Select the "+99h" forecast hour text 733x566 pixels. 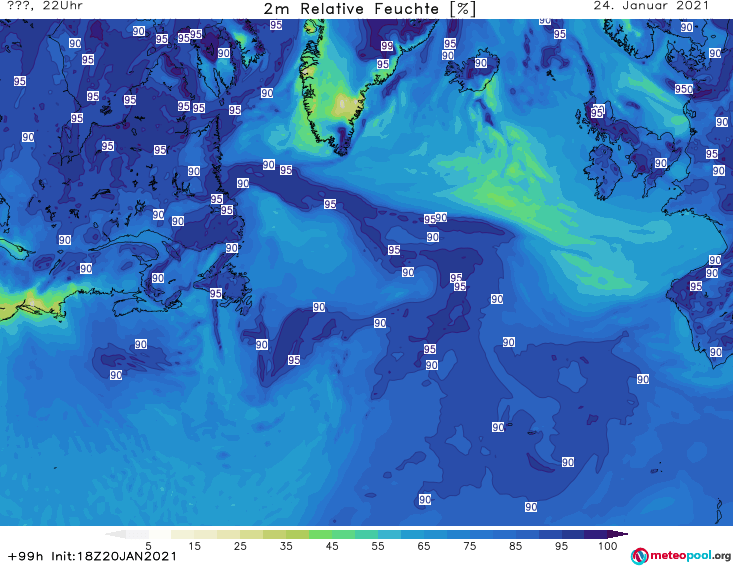coord(26,556)
